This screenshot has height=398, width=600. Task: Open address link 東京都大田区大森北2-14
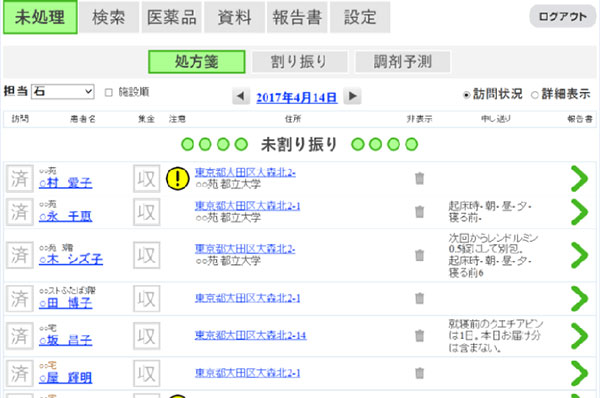coord(251,336)
